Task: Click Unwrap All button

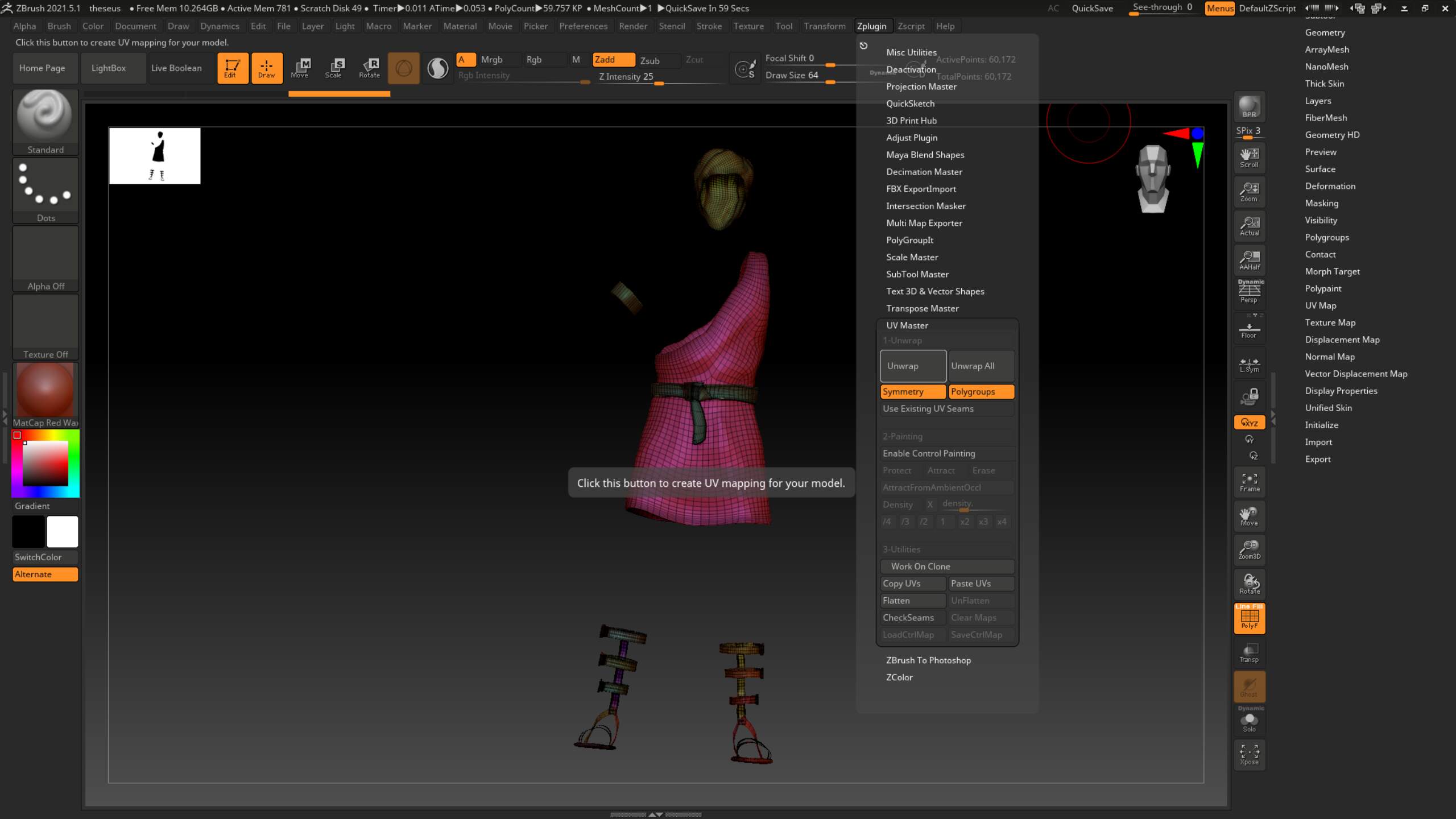Action: [x=981, y=366]
